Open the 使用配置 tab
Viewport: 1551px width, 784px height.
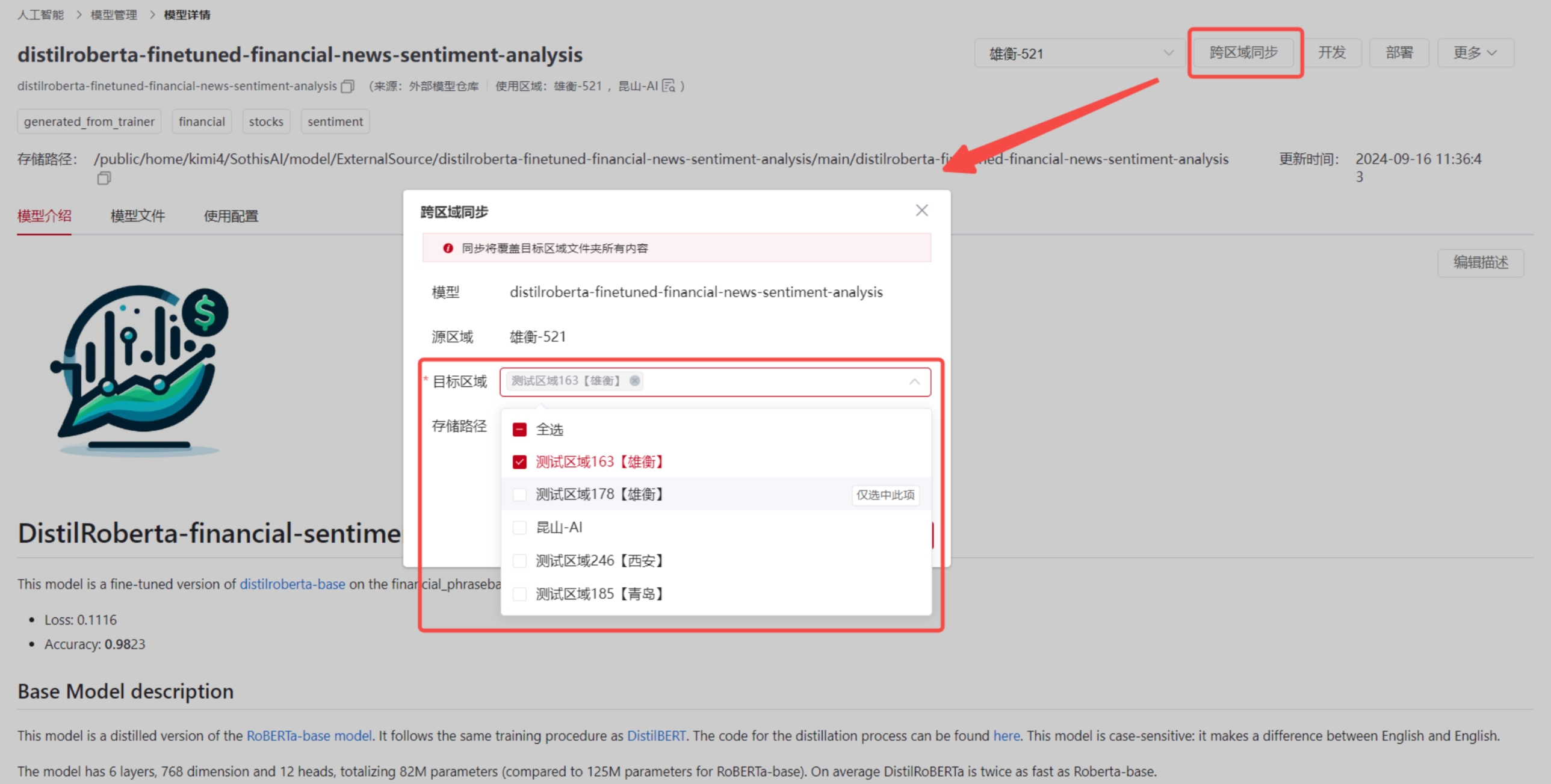231,215
